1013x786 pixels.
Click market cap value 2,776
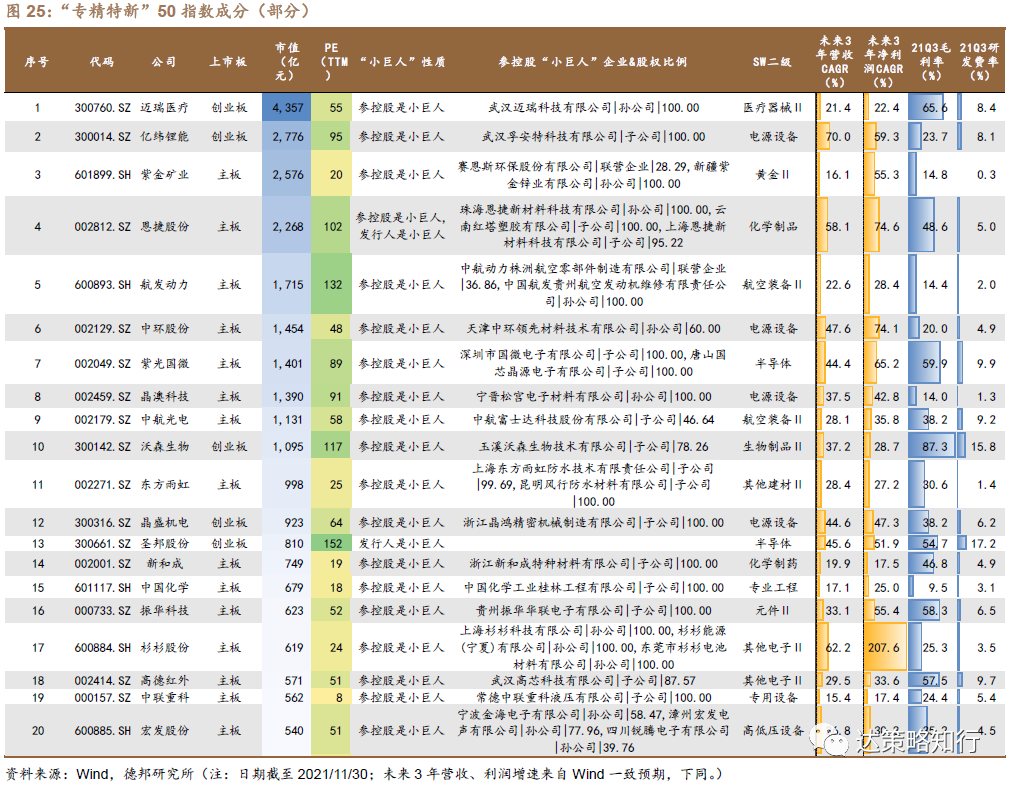[x=287, y=137]
